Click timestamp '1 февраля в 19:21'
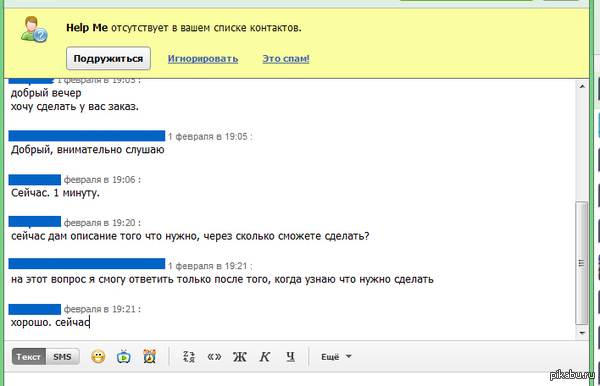Screen dimensions: 600x386 point(210,266)
